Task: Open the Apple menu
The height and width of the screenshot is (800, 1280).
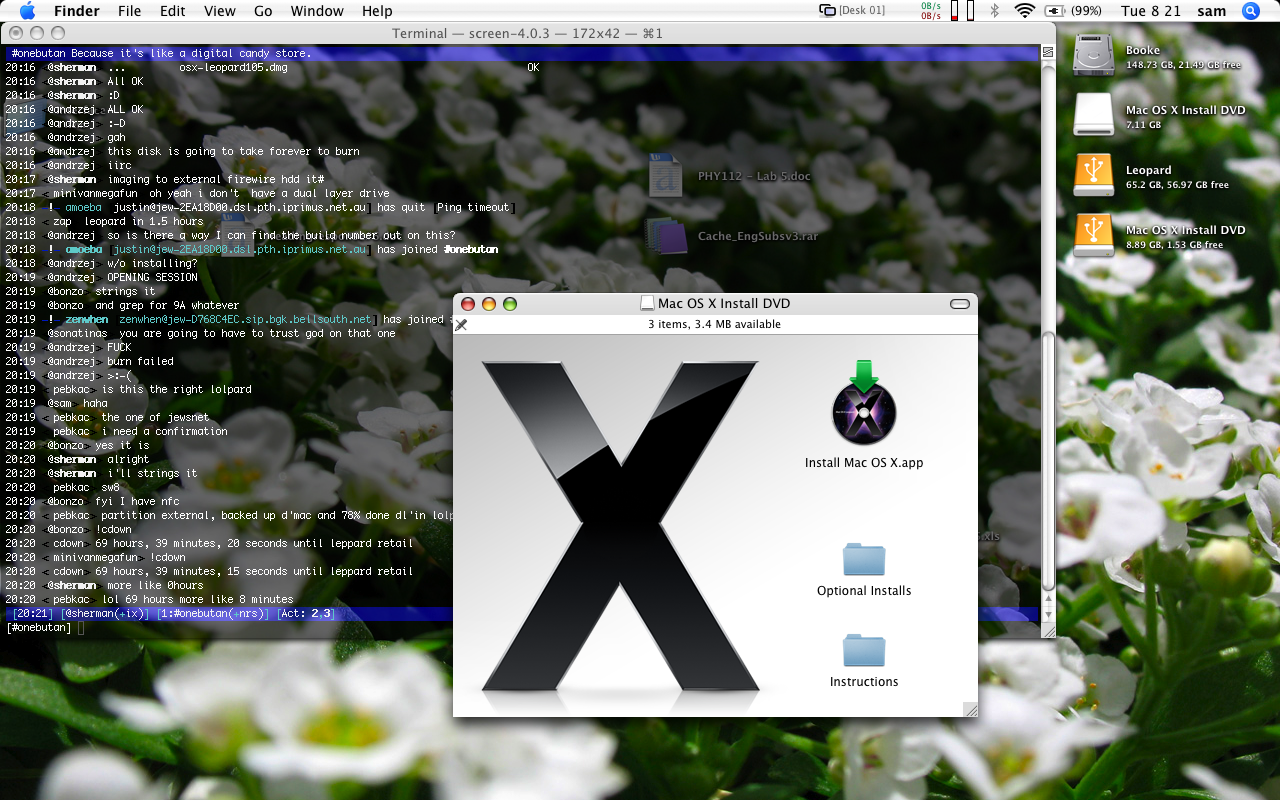Action: (x=27, y=11)
